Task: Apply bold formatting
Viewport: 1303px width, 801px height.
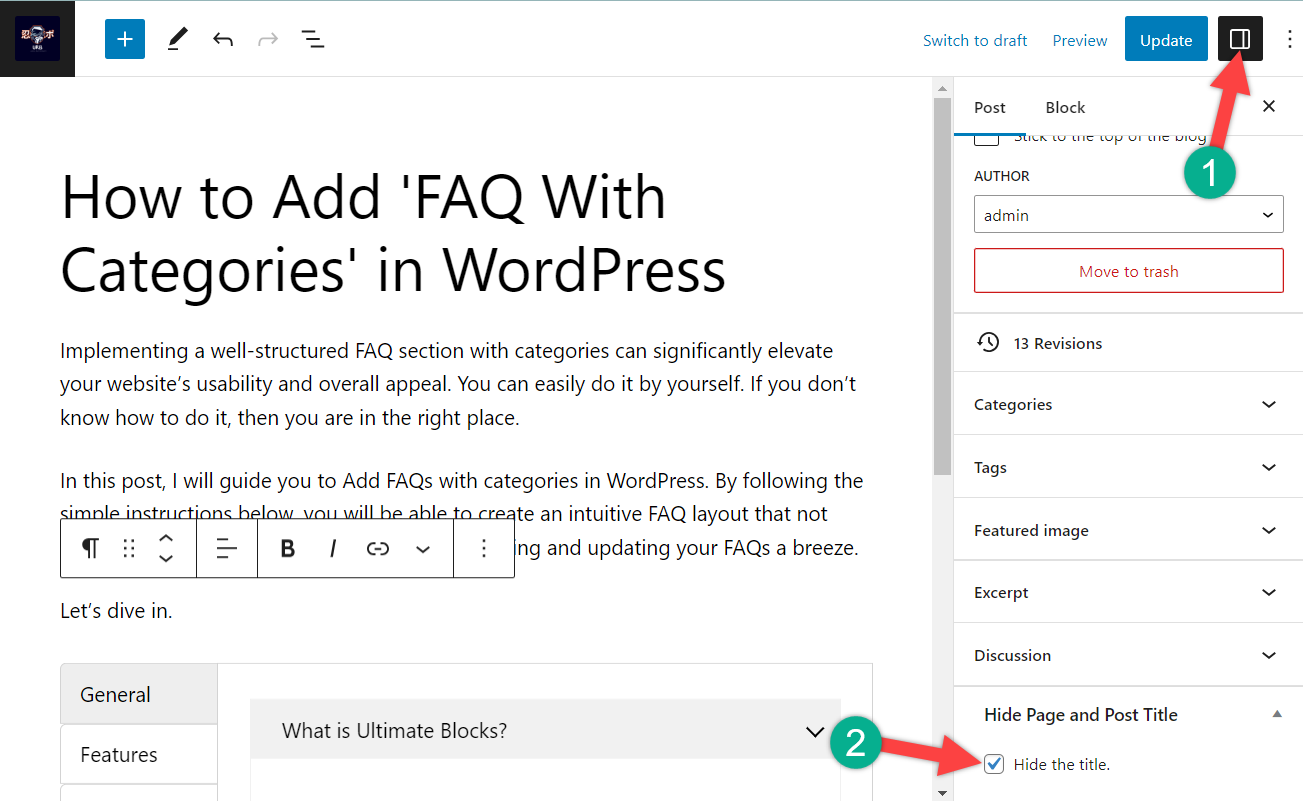Action: tap(288, 548)
